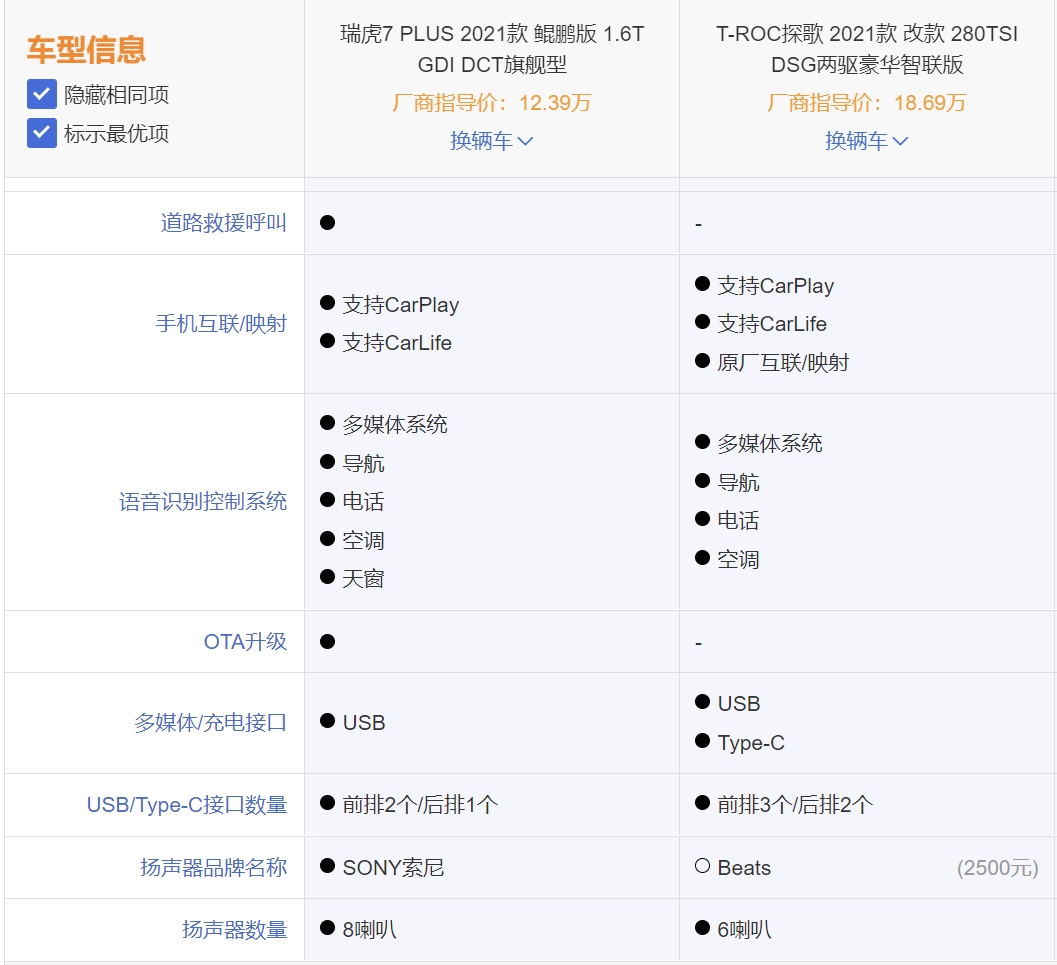Click the 道路救援呼叫 row label
1057x965 pixels.
coord(223,223)
